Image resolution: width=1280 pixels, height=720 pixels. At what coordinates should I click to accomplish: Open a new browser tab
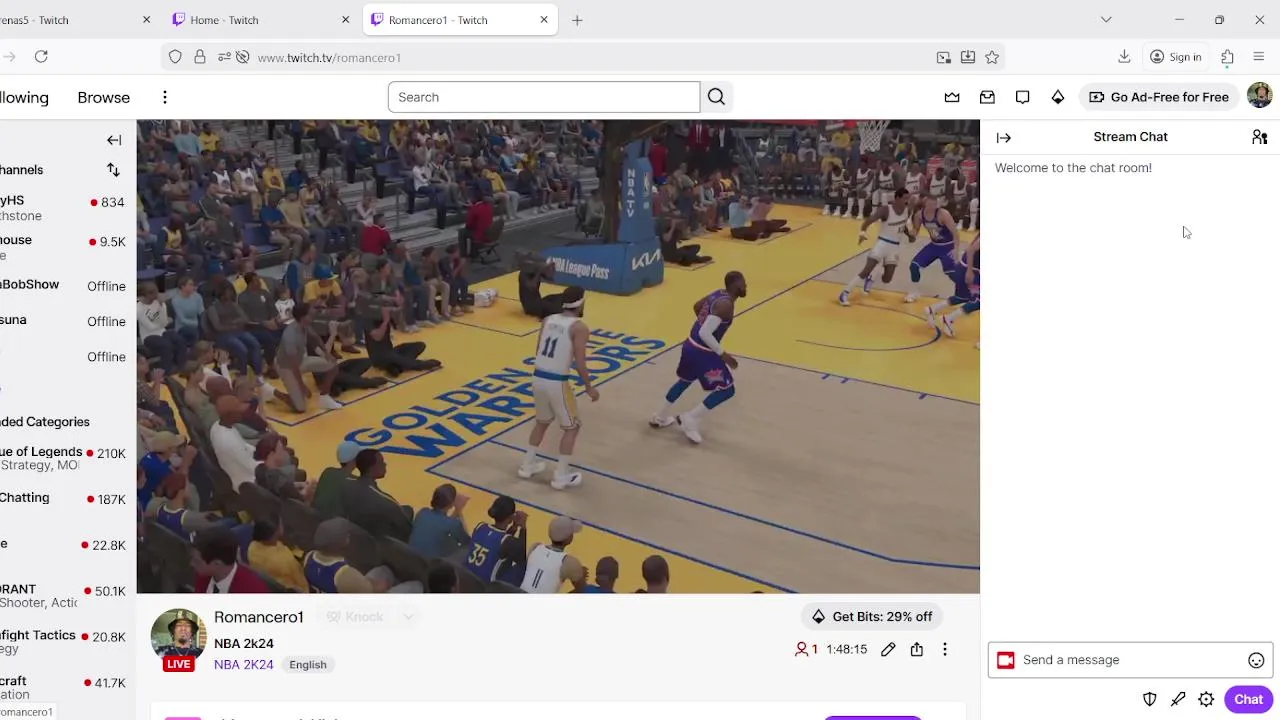tap(577, 20)
